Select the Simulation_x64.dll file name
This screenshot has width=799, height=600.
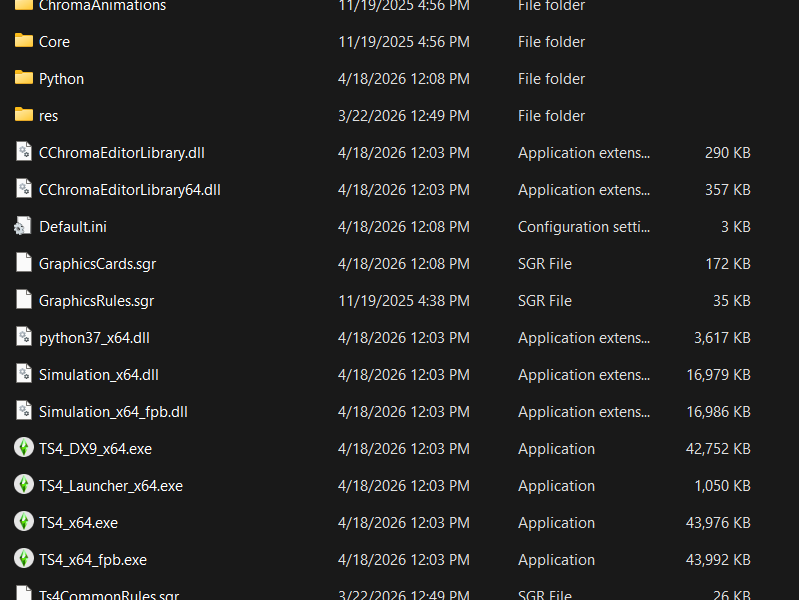click(98, 375)
